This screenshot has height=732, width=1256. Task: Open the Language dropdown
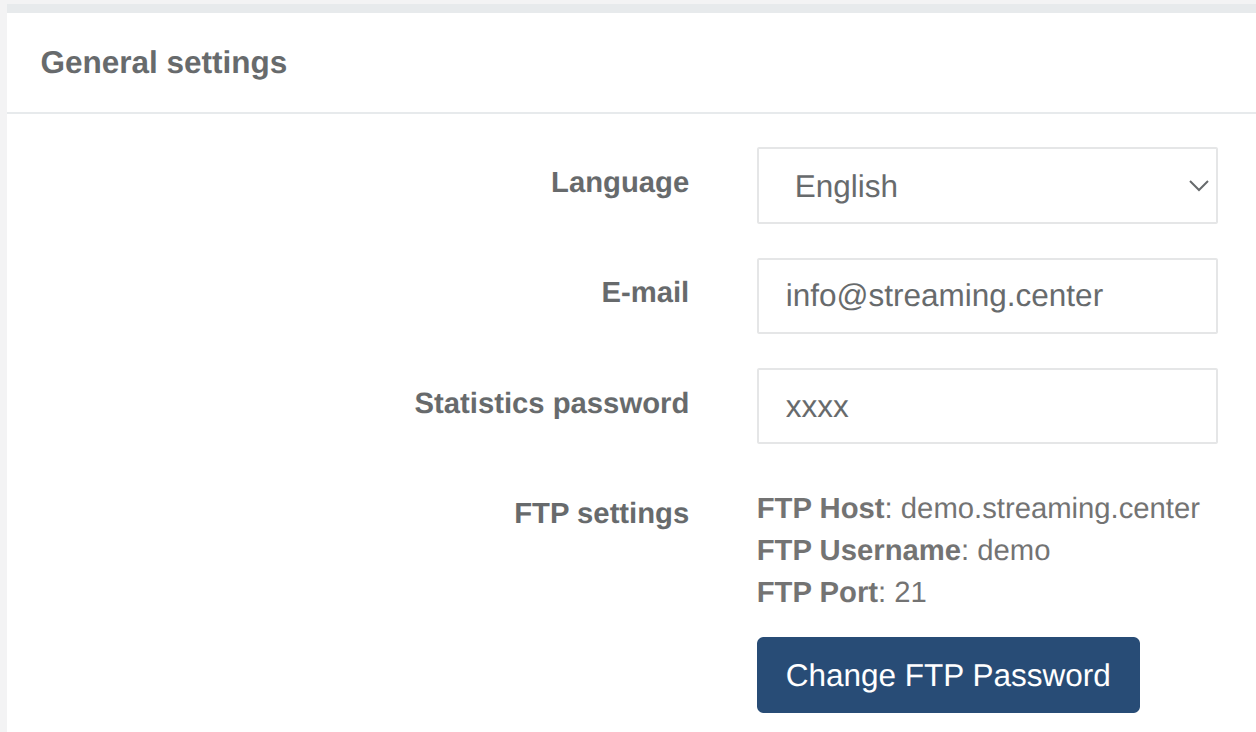[x=986, y=186]
